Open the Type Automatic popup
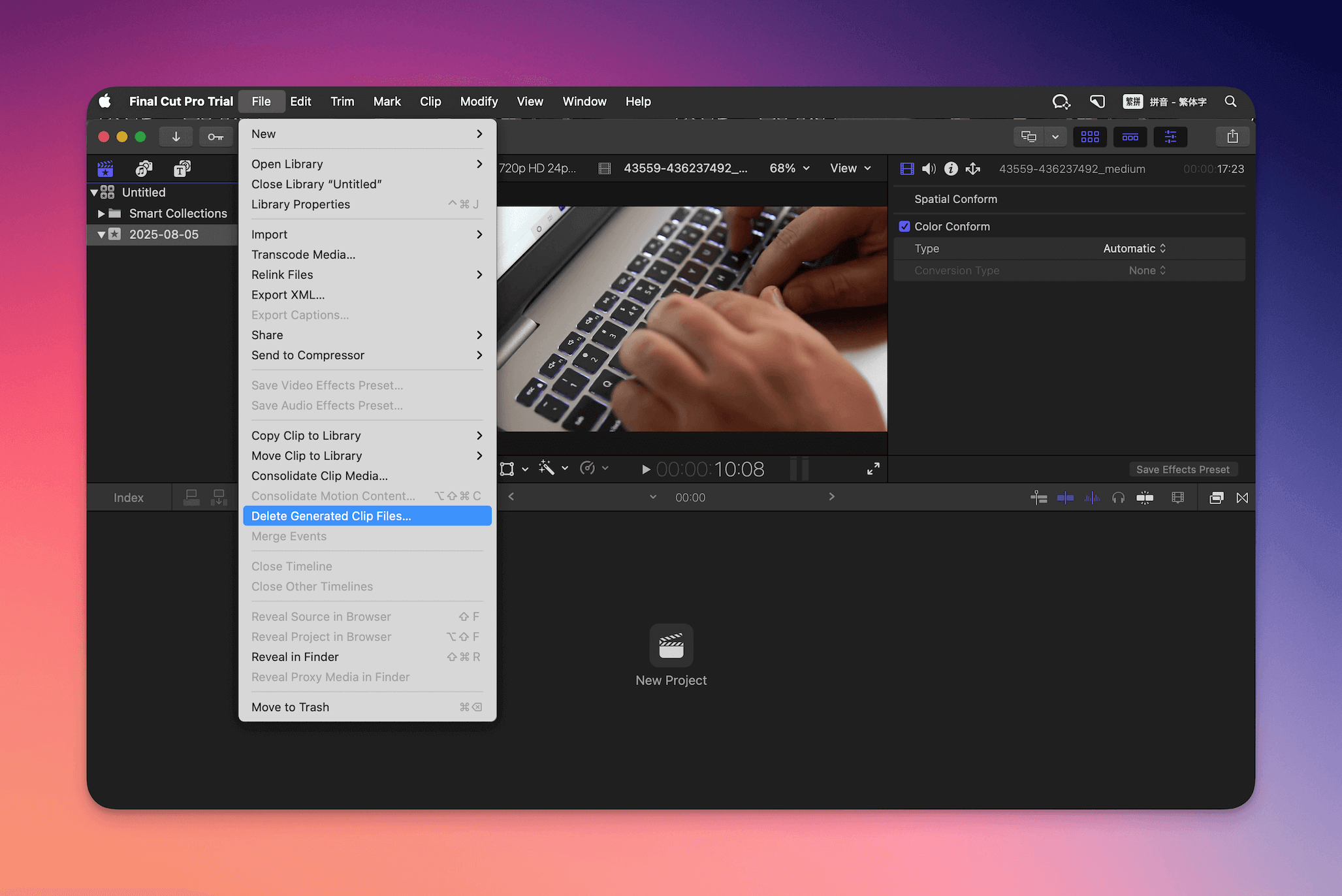 pos(1134,249)
